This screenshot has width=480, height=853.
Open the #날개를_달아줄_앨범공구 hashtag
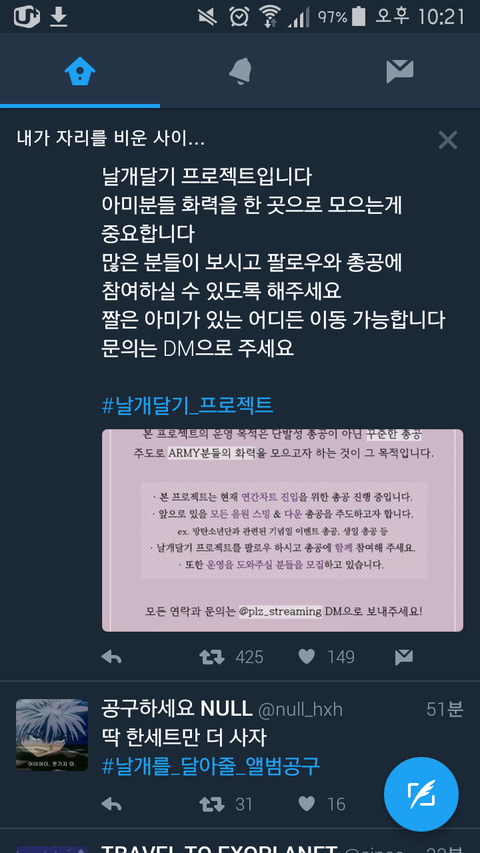point(211,766)
